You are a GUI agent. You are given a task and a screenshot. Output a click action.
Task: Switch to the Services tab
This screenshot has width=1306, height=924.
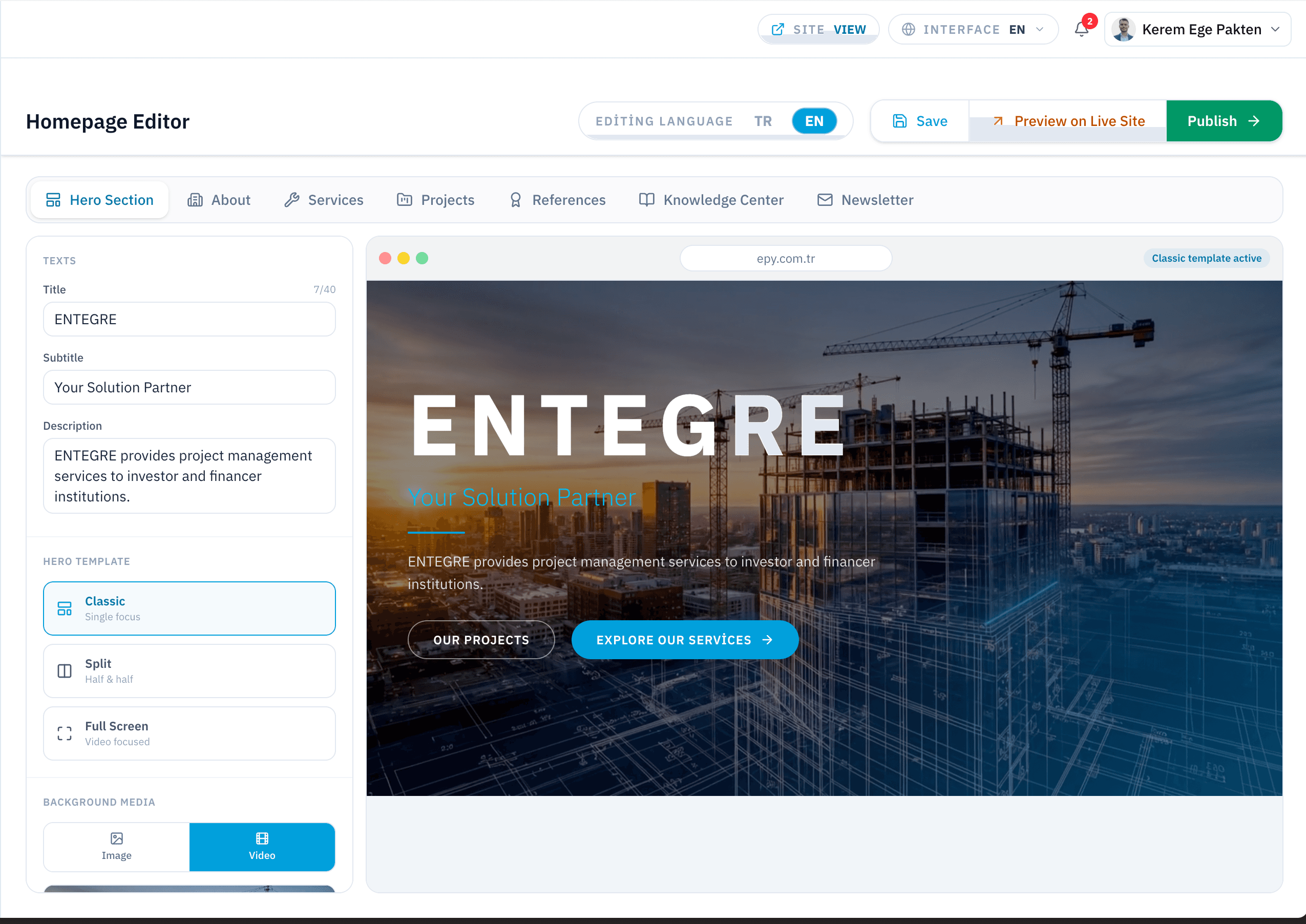click(324, 200)
